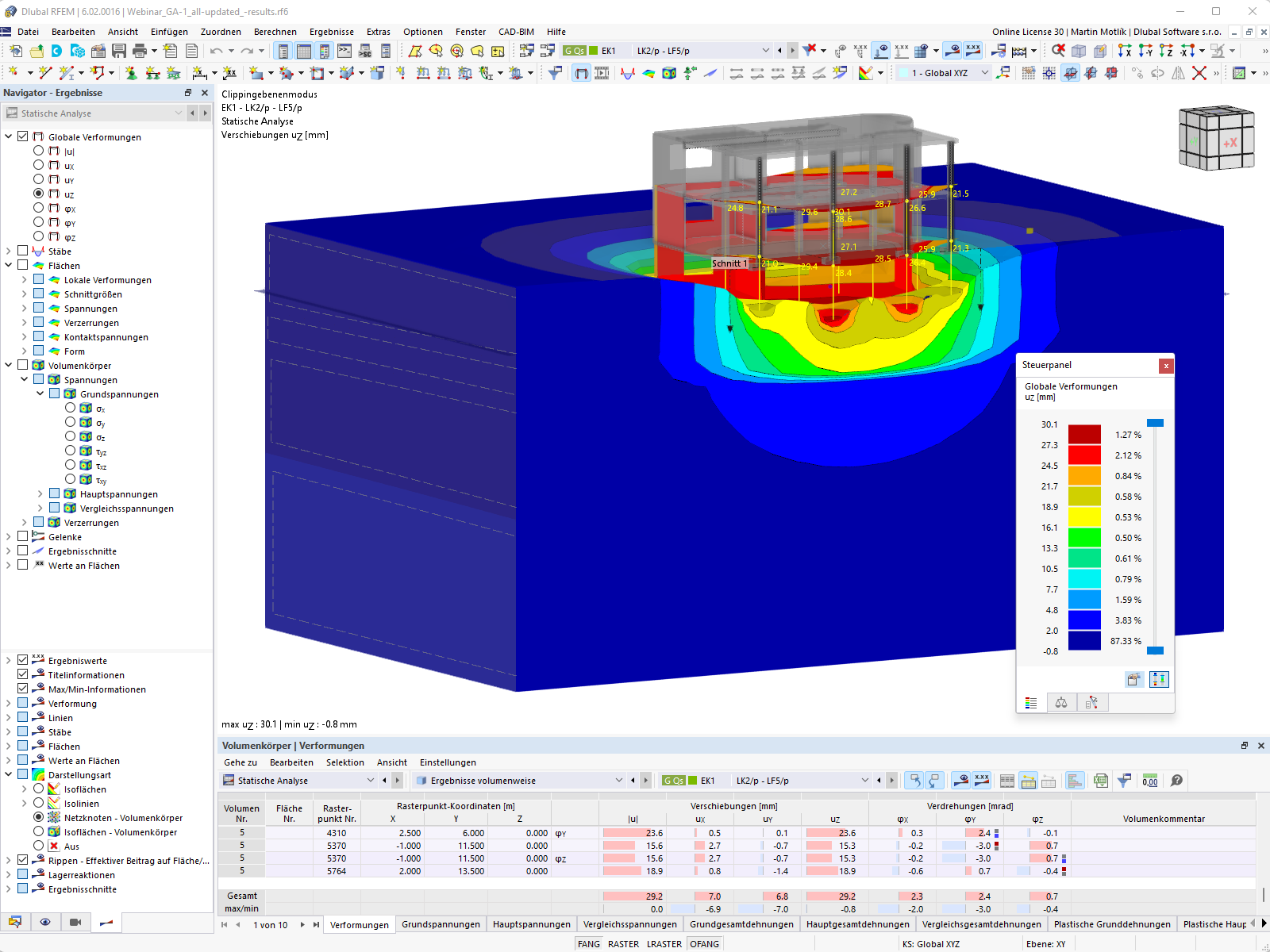Click the Save file toolbar icon
The width and height of the screenshot is (1270, 952).
tap(119, 51)
